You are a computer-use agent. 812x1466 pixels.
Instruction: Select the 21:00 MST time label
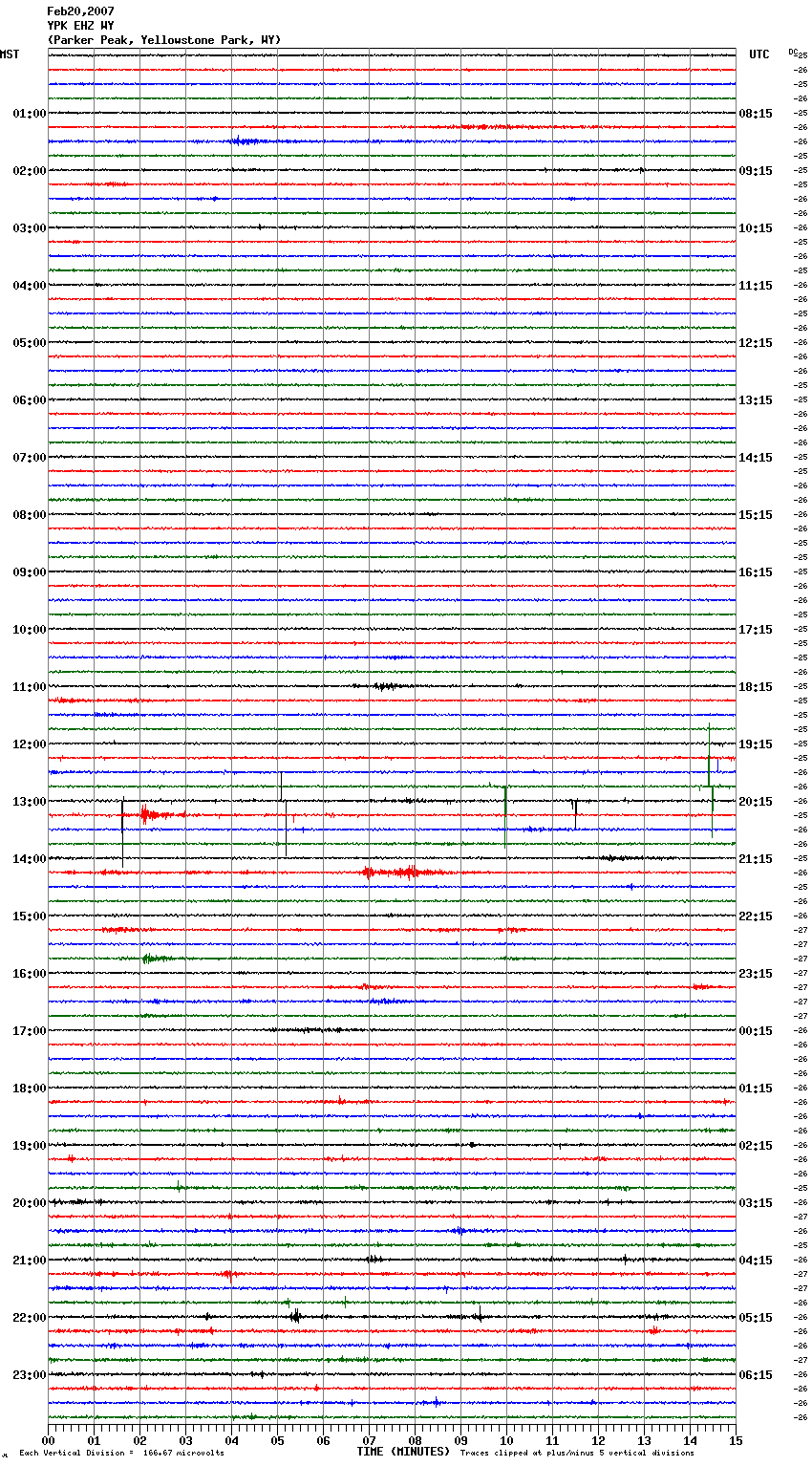point(30,1261)
